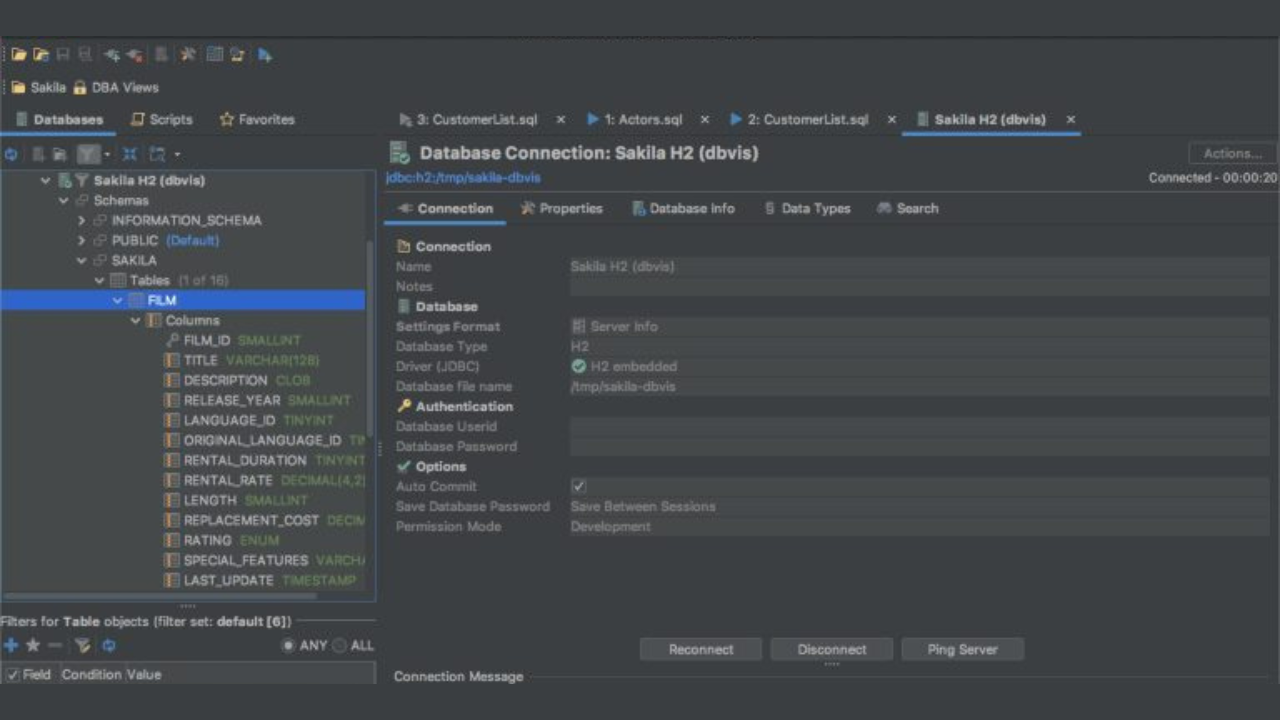Select the ALL radio button
The height and width of the screenshot is (720, 1280).
[338, 646]
